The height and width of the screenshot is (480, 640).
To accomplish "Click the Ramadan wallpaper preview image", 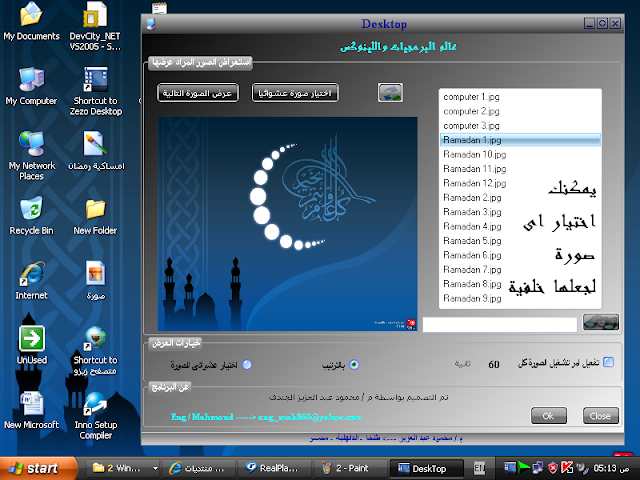I will [287, 224].
